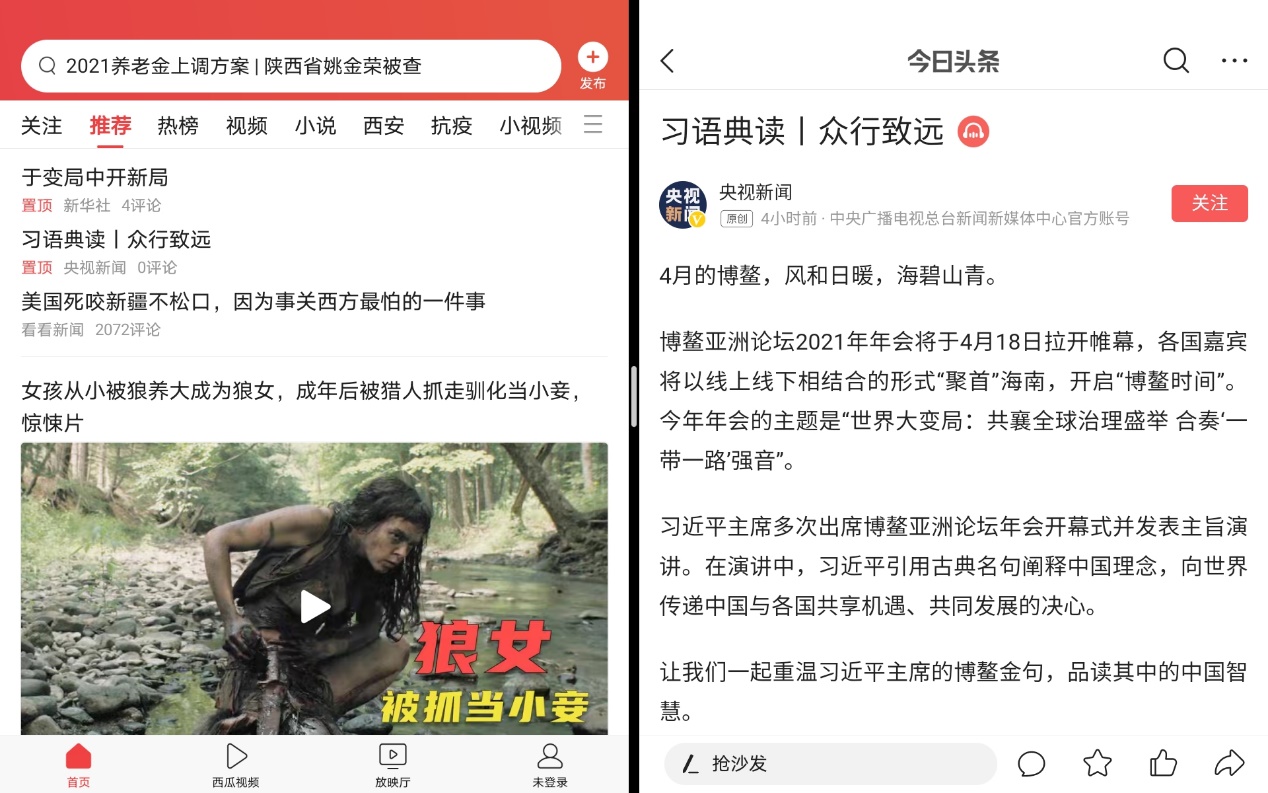Image resolution: width=1268 pixels, height=793 pixels.
Task: Share the article with the arrow icon
Action: pyautogui.click(x=1229, y=764)
